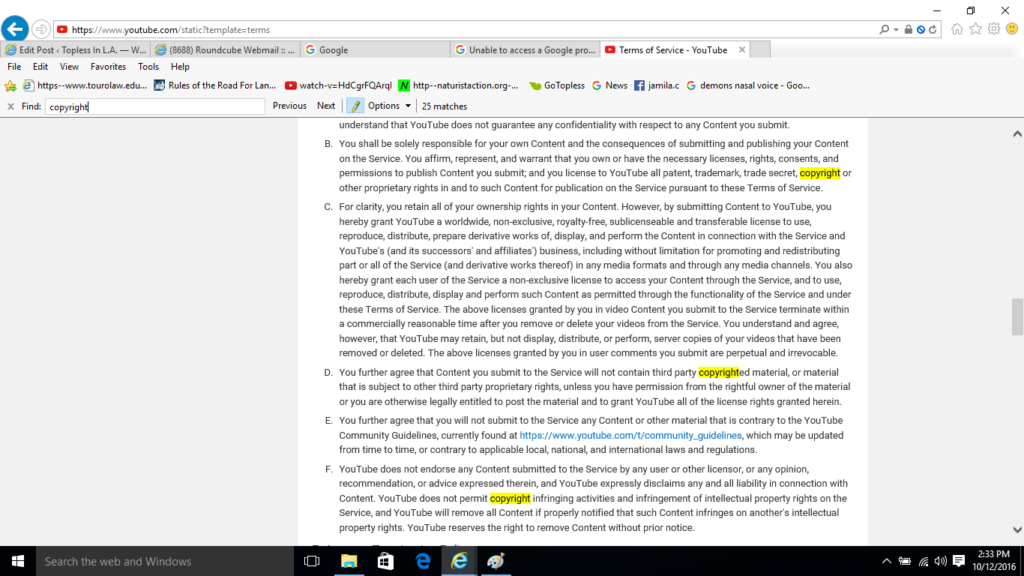Open the demons nasal voice Google bookmark
This screenshot has height=576, width=1024.
[748, 86]
